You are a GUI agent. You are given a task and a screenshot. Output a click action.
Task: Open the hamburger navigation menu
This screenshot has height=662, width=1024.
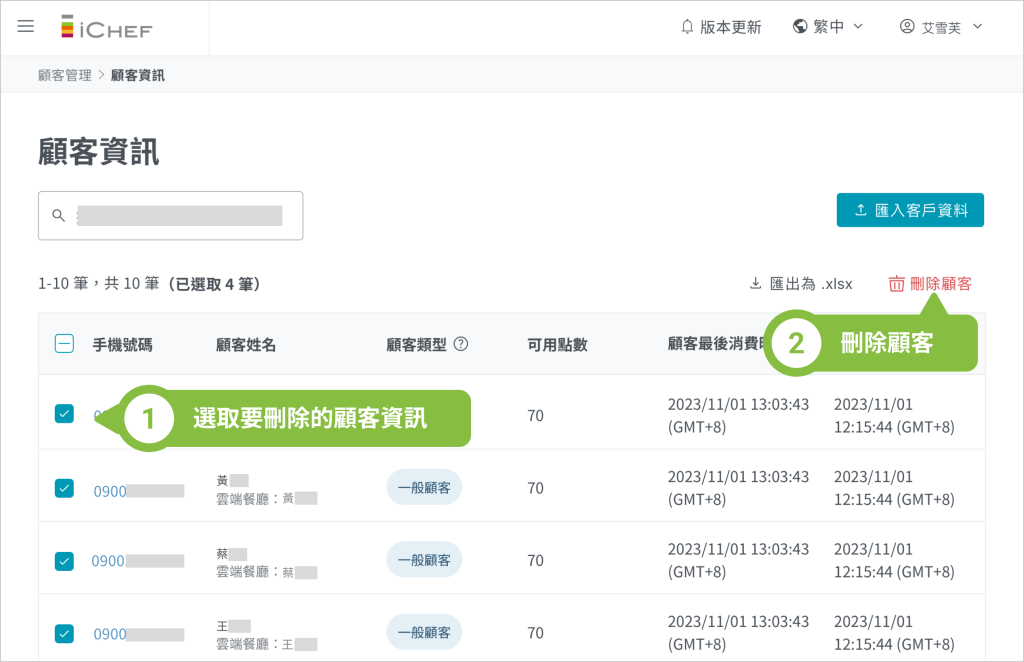pos(26,27)
